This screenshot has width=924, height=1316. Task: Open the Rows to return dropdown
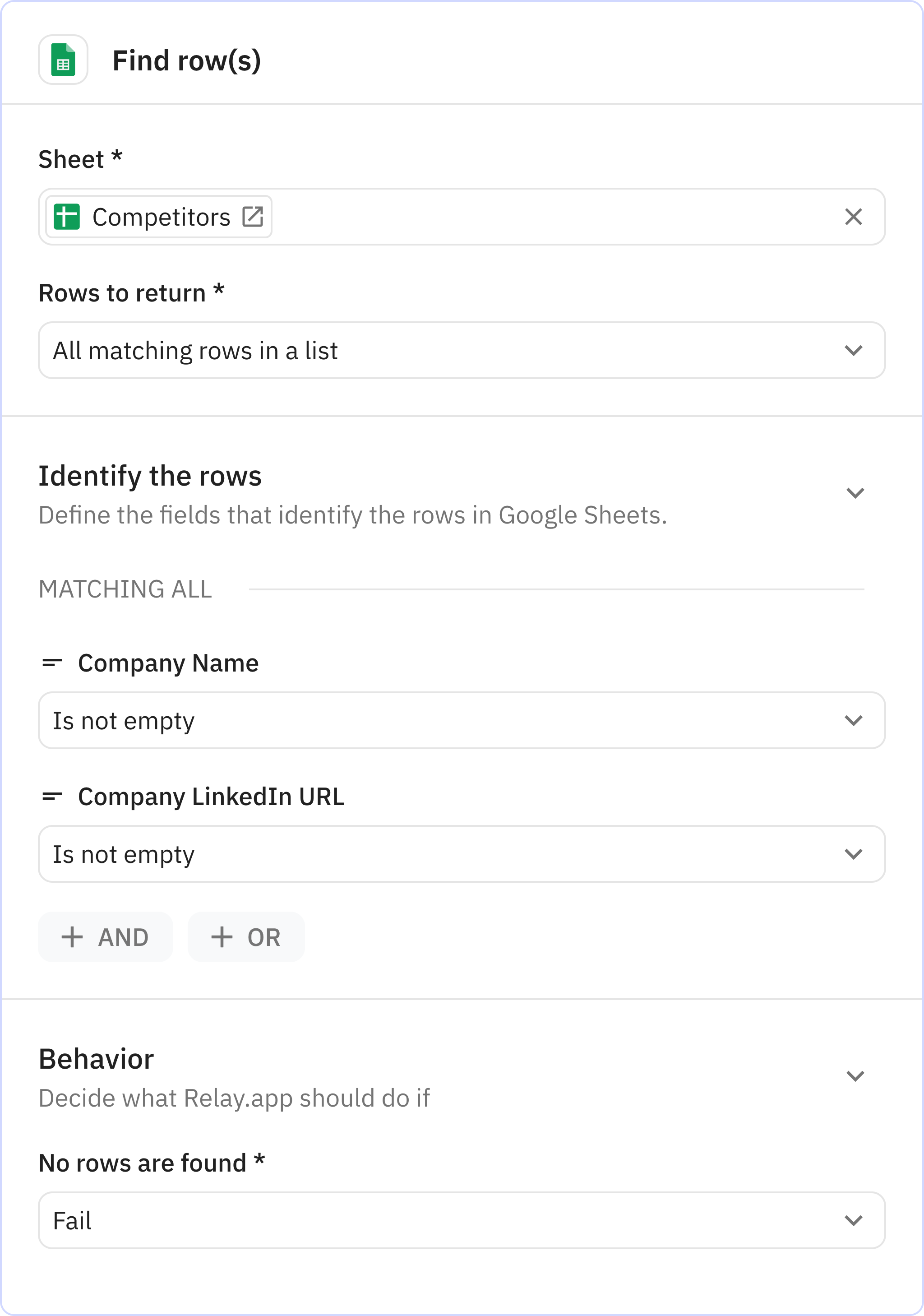tap(461, 350)
